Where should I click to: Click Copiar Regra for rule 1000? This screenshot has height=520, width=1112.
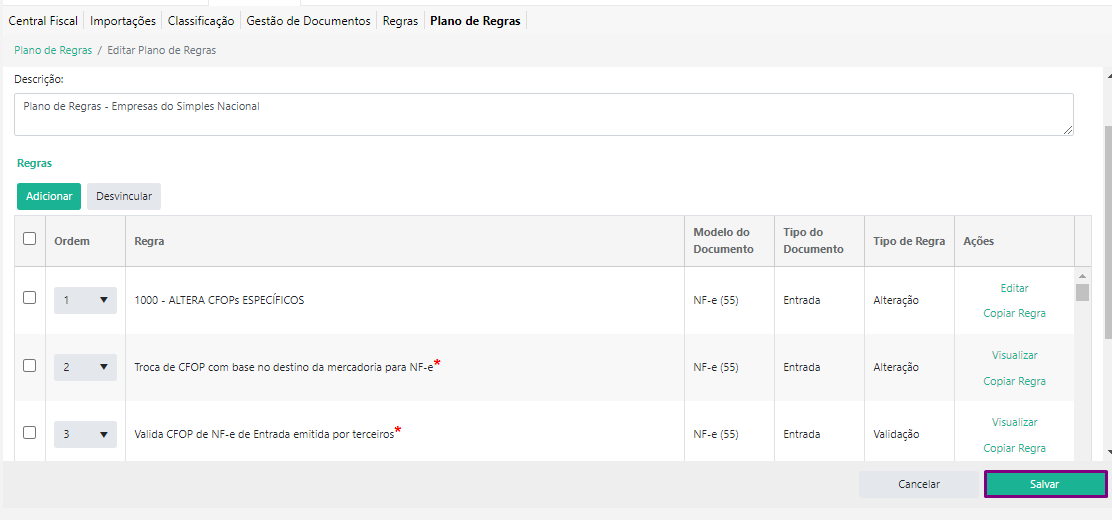coord(1014,313)
